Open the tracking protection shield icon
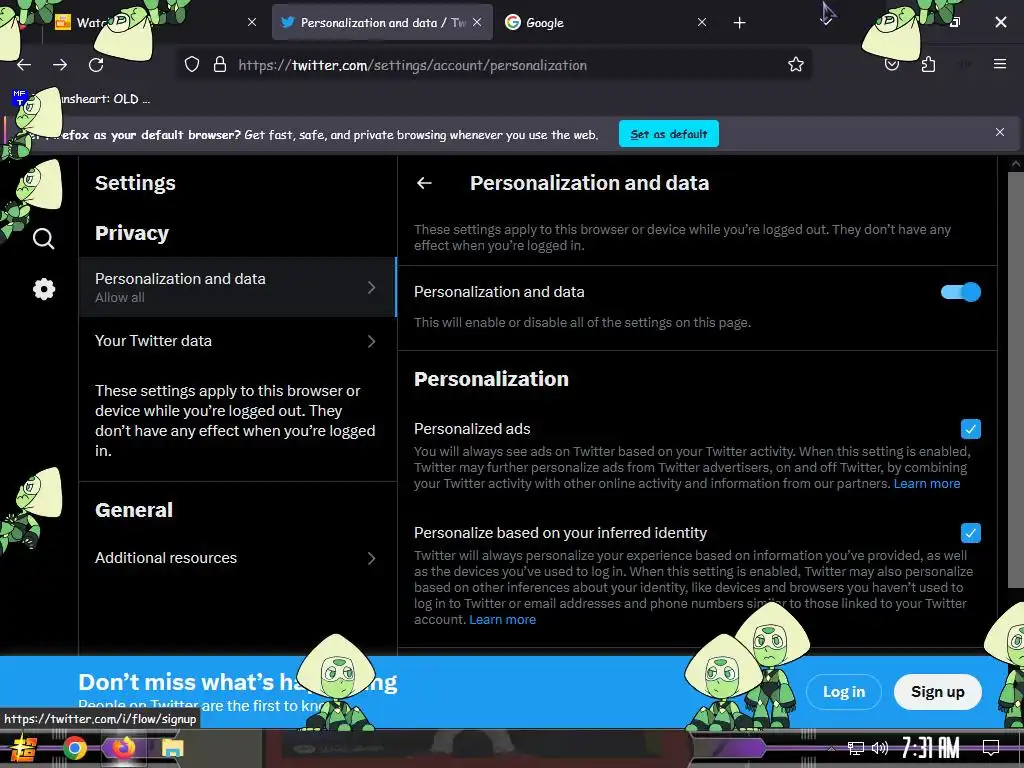This screenshot has width=1024, height=768. click(191, 64)
